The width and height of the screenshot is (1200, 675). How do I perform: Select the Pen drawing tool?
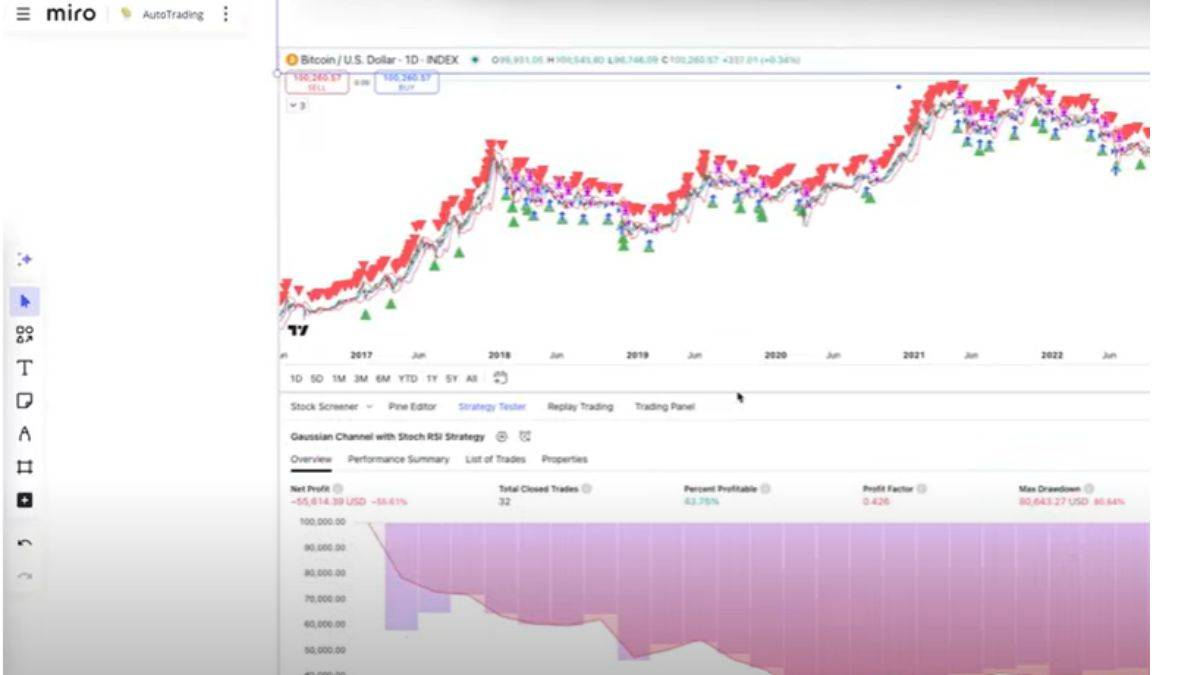click(x=25, y=434)
